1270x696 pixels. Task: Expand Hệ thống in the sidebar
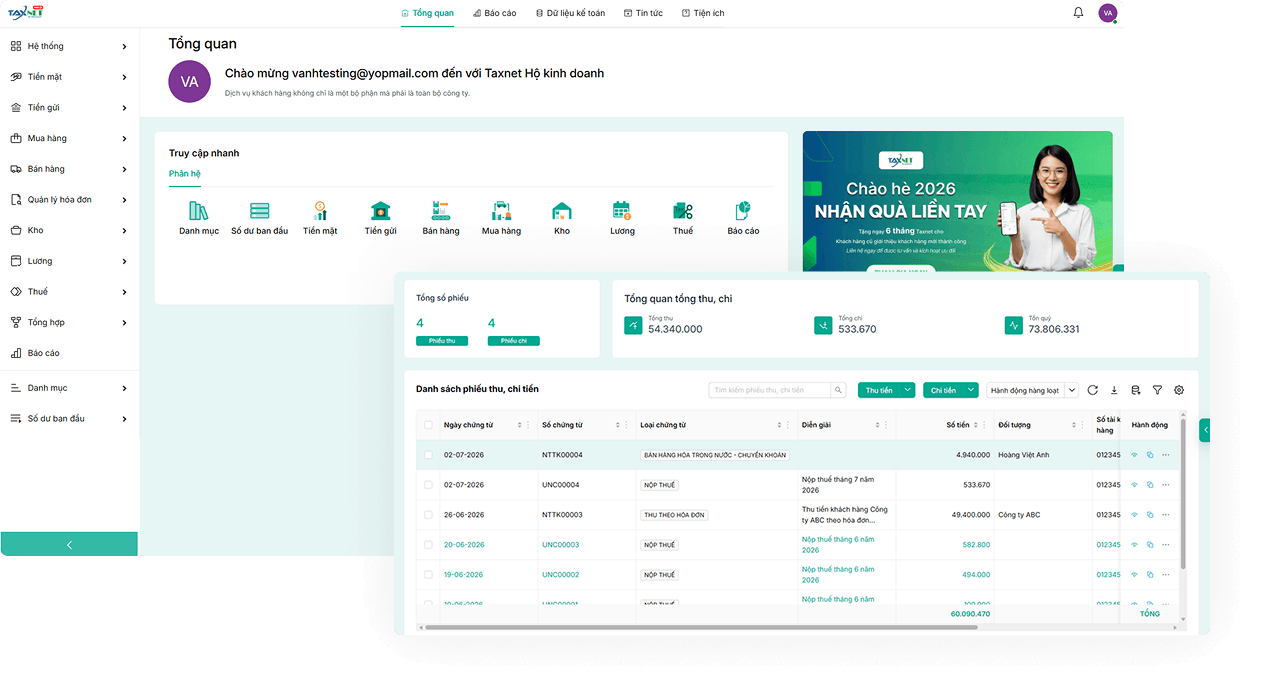[x=69, y=46]
